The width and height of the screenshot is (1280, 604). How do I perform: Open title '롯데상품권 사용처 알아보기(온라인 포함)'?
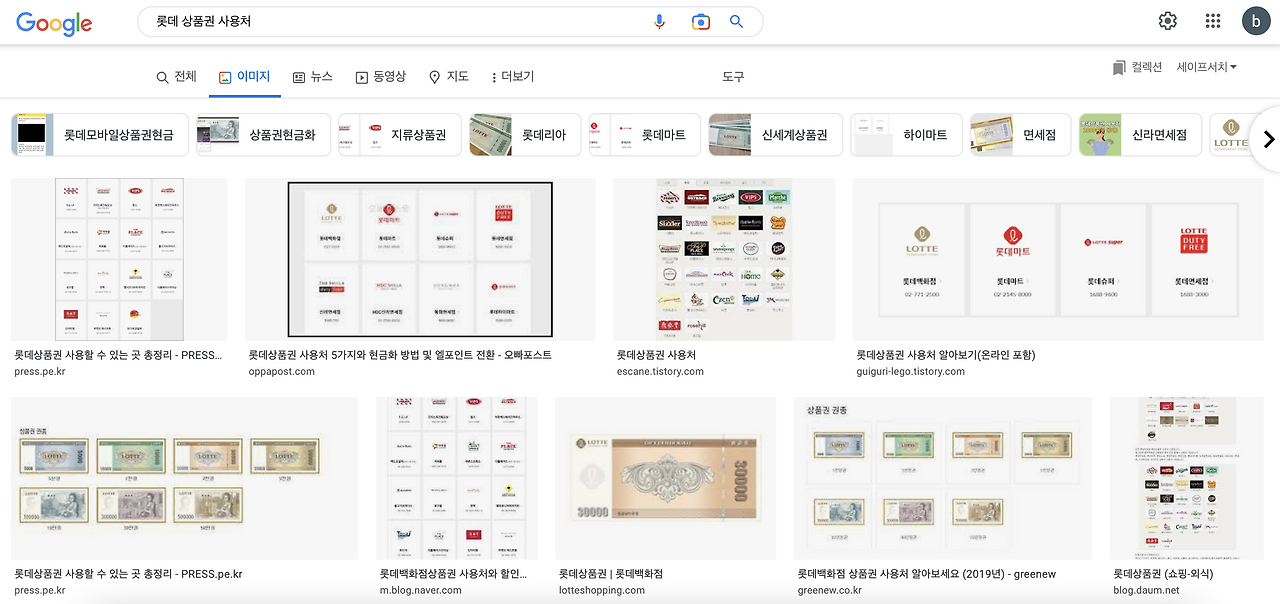(x=946, y=355)
